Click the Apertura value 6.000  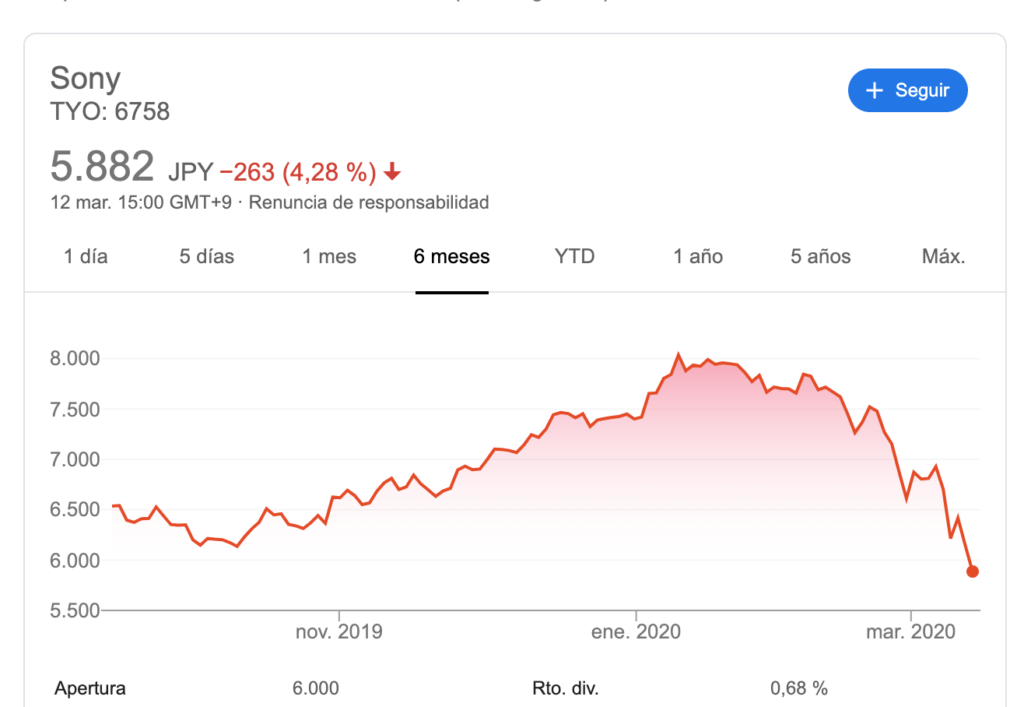tap(315, 688)
